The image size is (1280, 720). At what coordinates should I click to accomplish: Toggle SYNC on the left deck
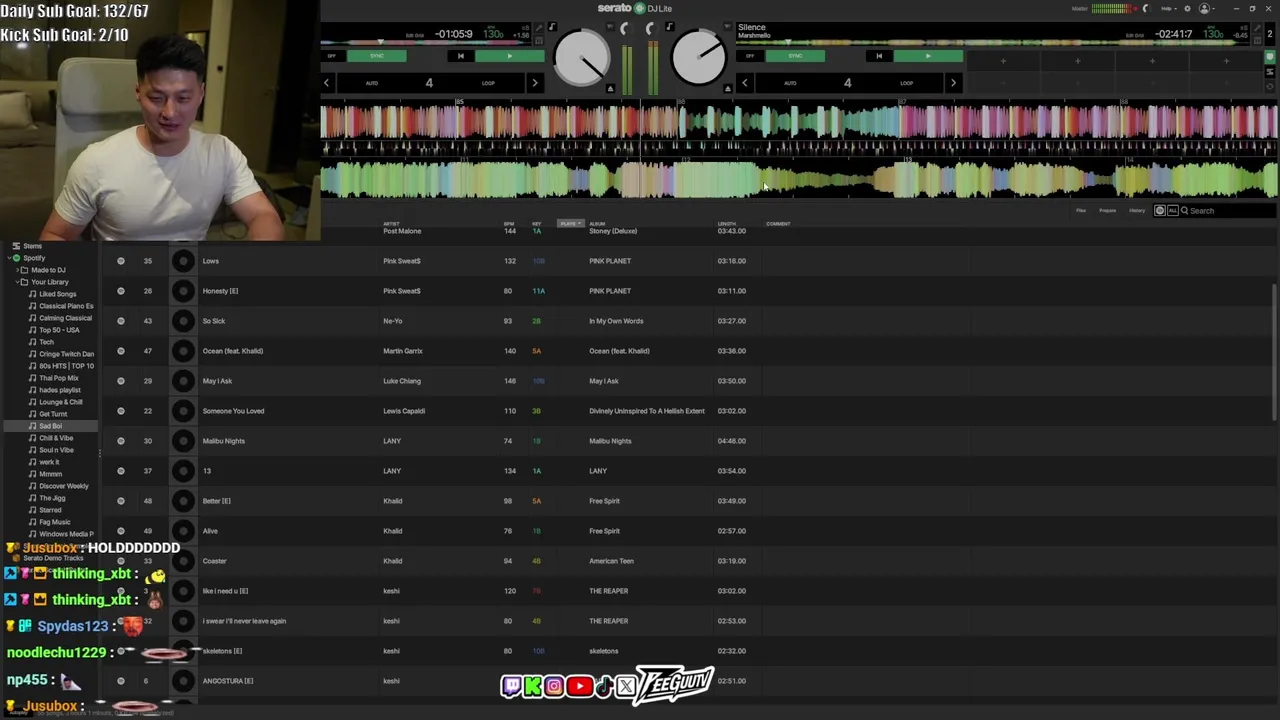pos(377,56)
